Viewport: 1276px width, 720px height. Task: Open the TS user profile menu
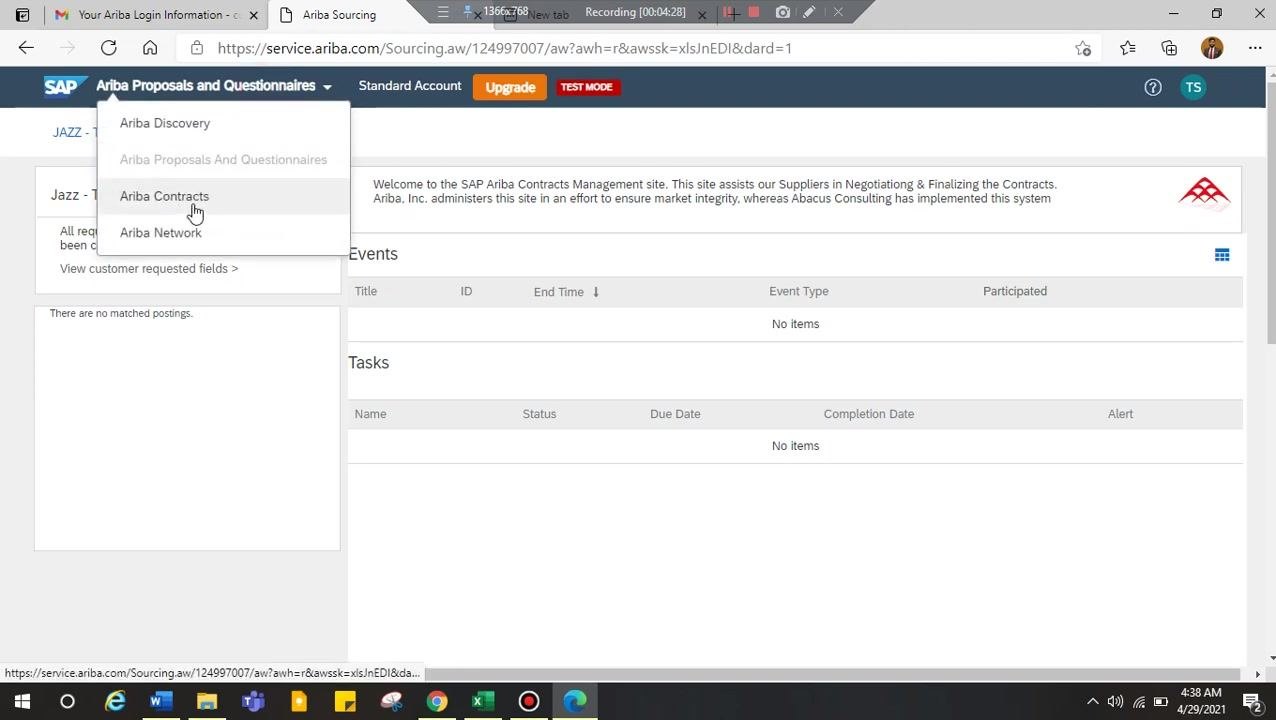point(1193,87)
